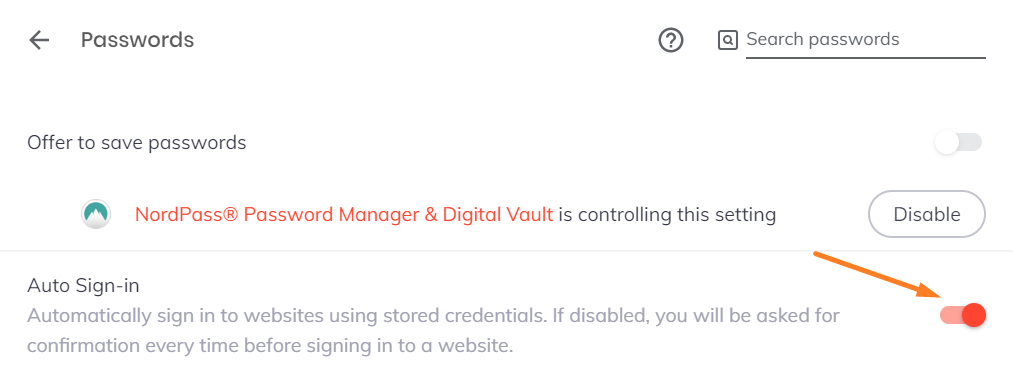Screen dimensions: 1013x385
Task: Open help via the question mark icon
Action: 671,40
